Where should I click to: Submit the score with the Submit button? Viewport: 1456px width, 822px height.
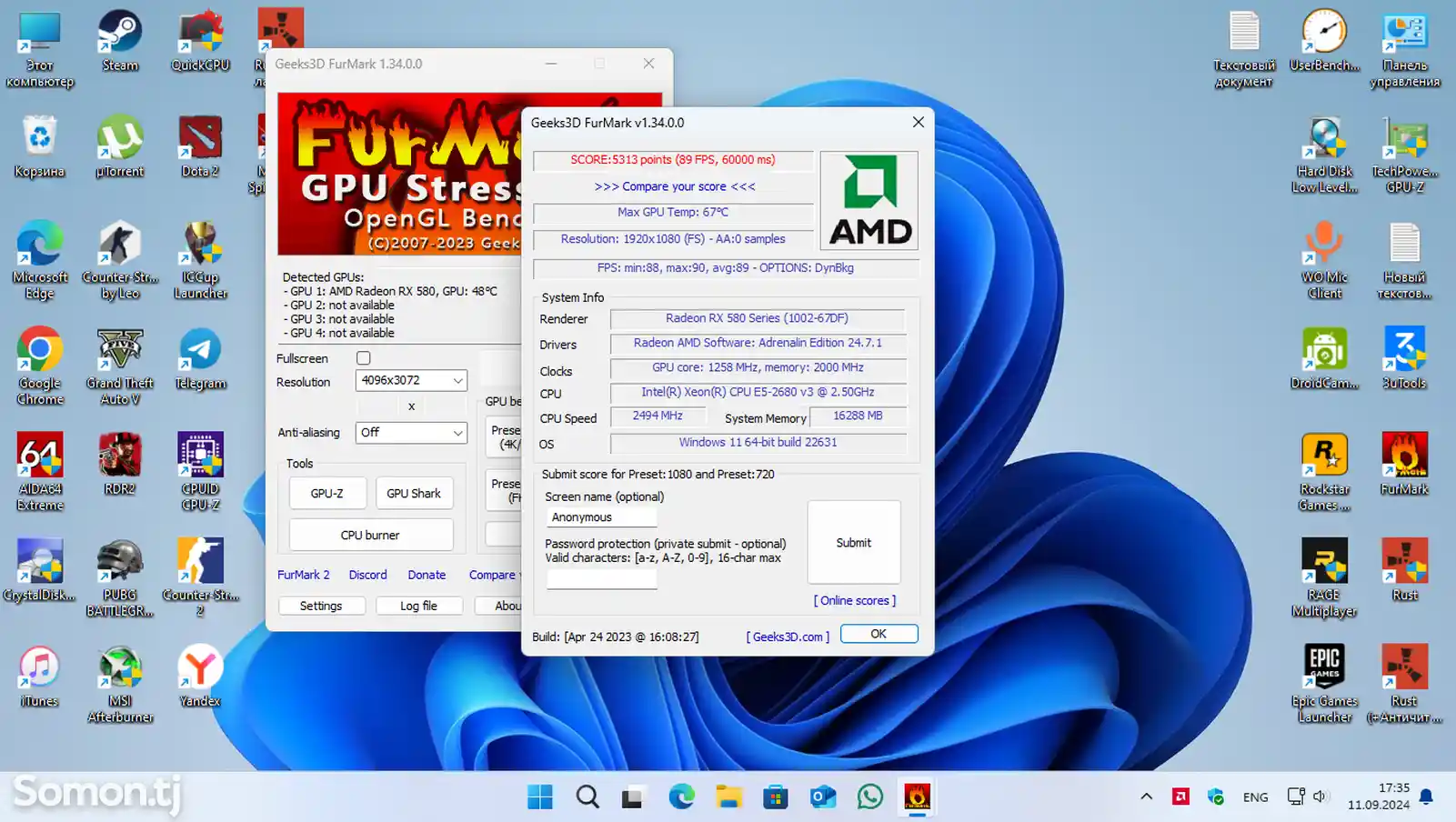854,542
